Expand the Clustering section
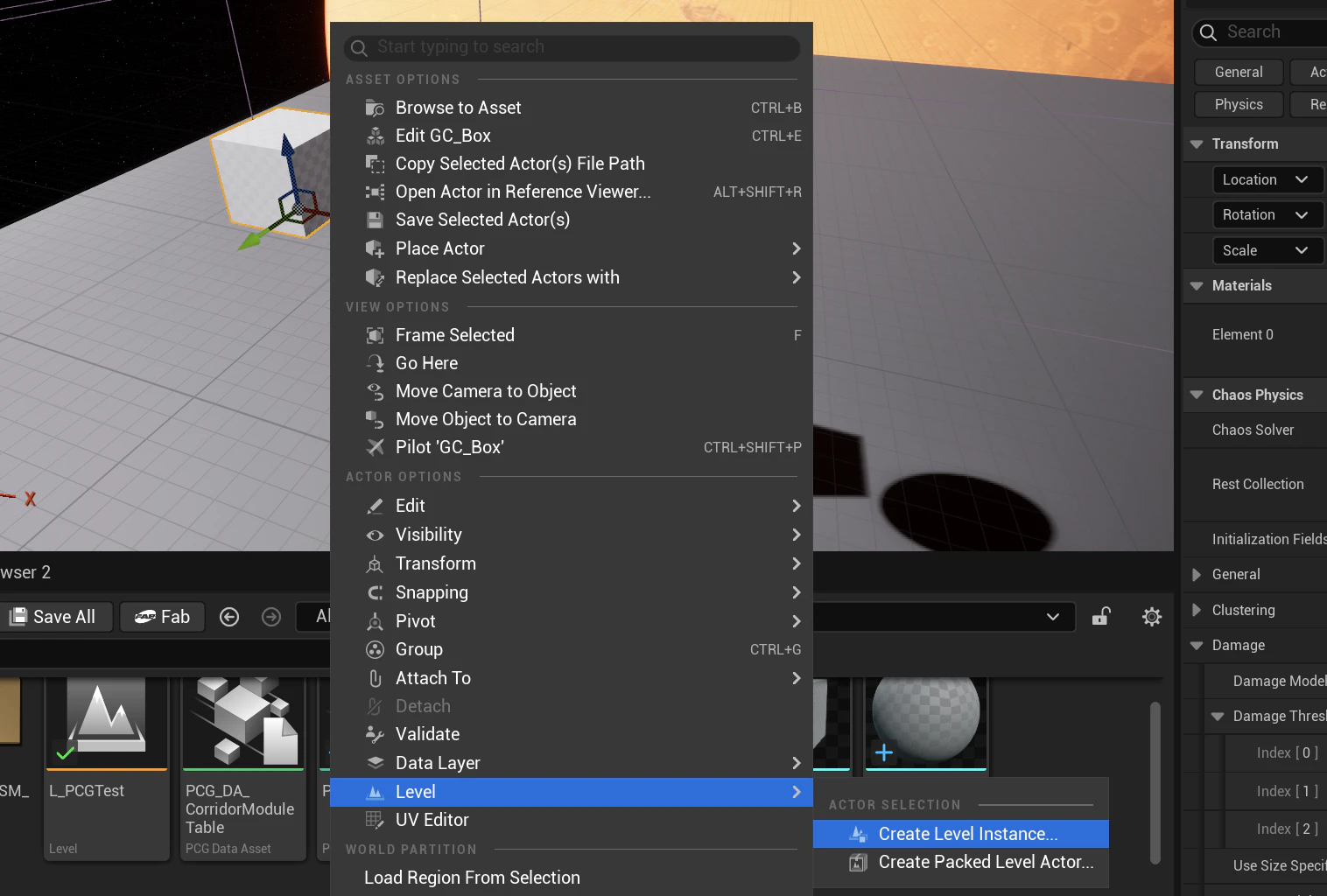This screenshot has width=1327, height=896. click(x=1197, y=610)
